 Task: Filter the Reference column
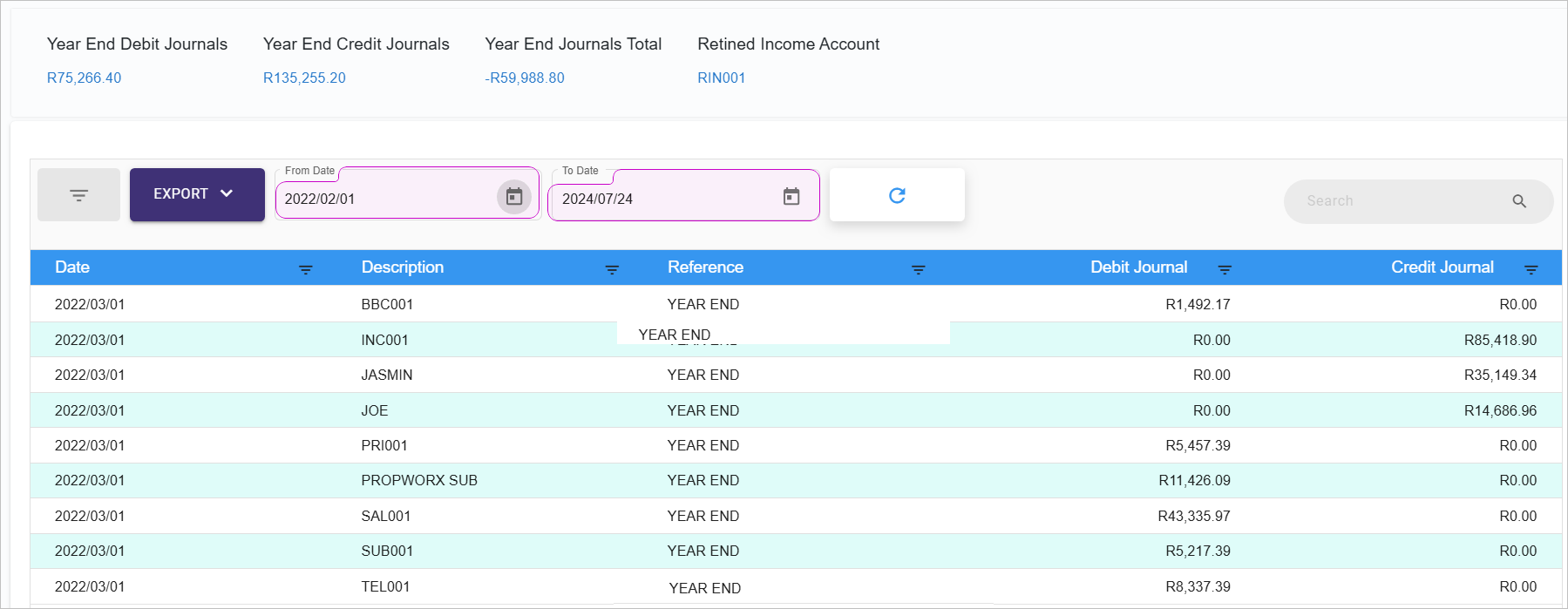(919, 269)
